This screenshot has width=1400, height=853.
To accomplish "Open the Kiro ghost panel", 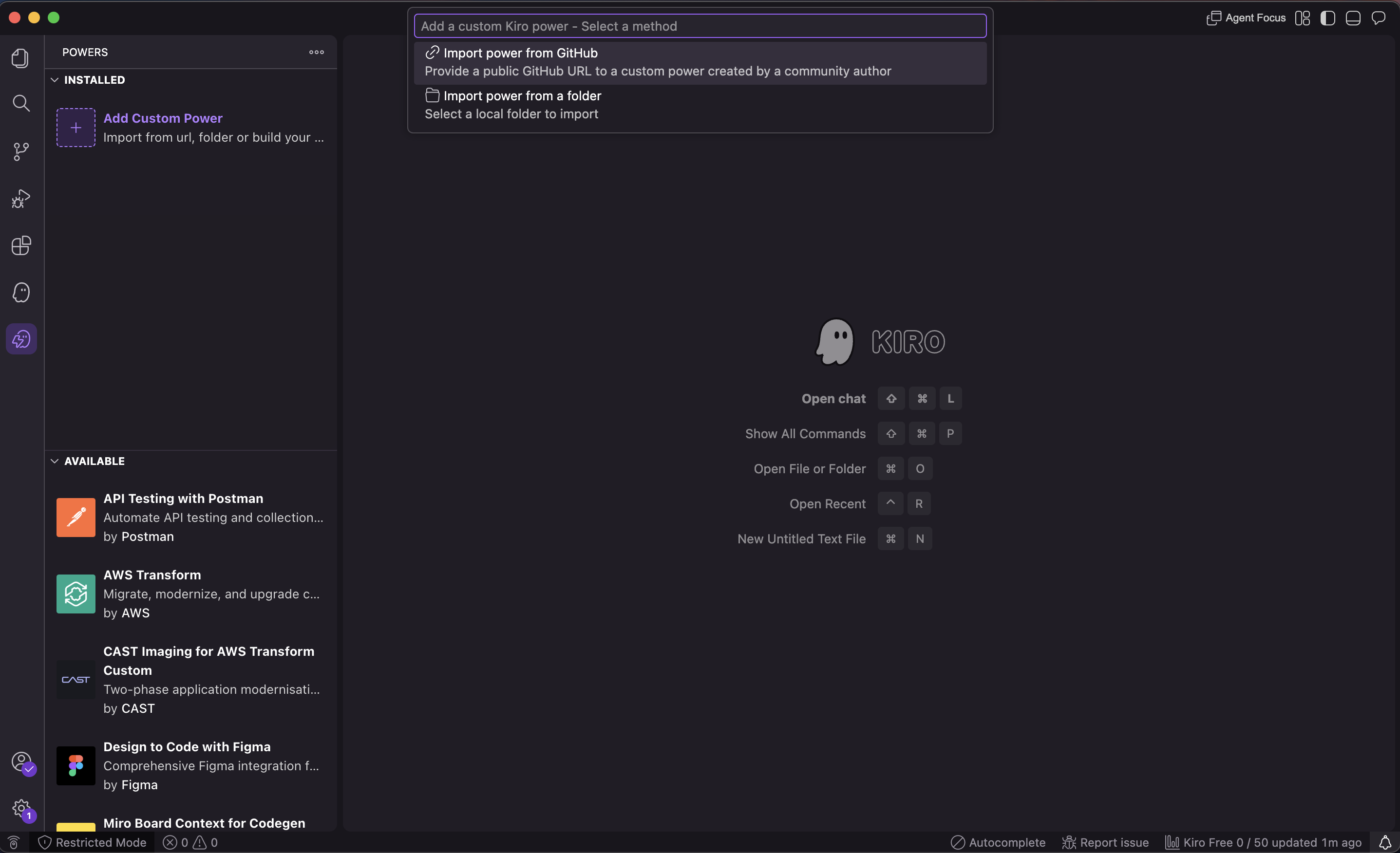I will [21, 293].
